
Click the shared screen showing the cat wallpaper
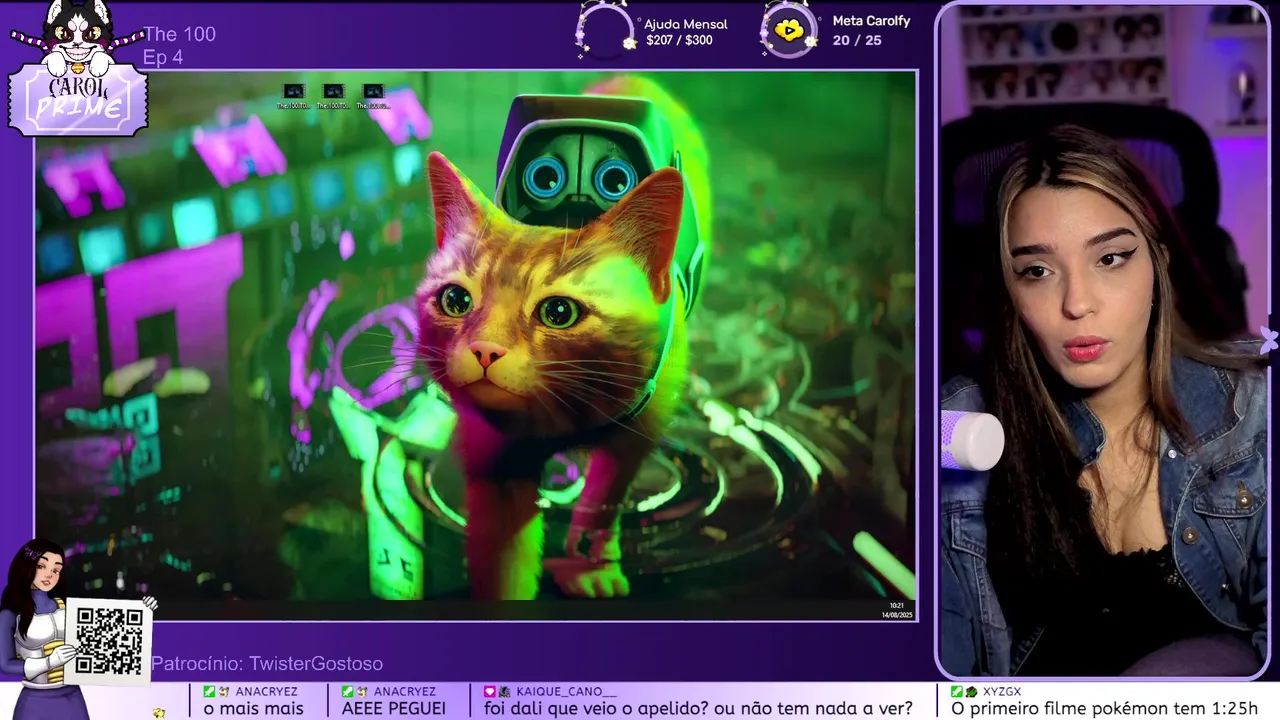(x=476, y=345)
